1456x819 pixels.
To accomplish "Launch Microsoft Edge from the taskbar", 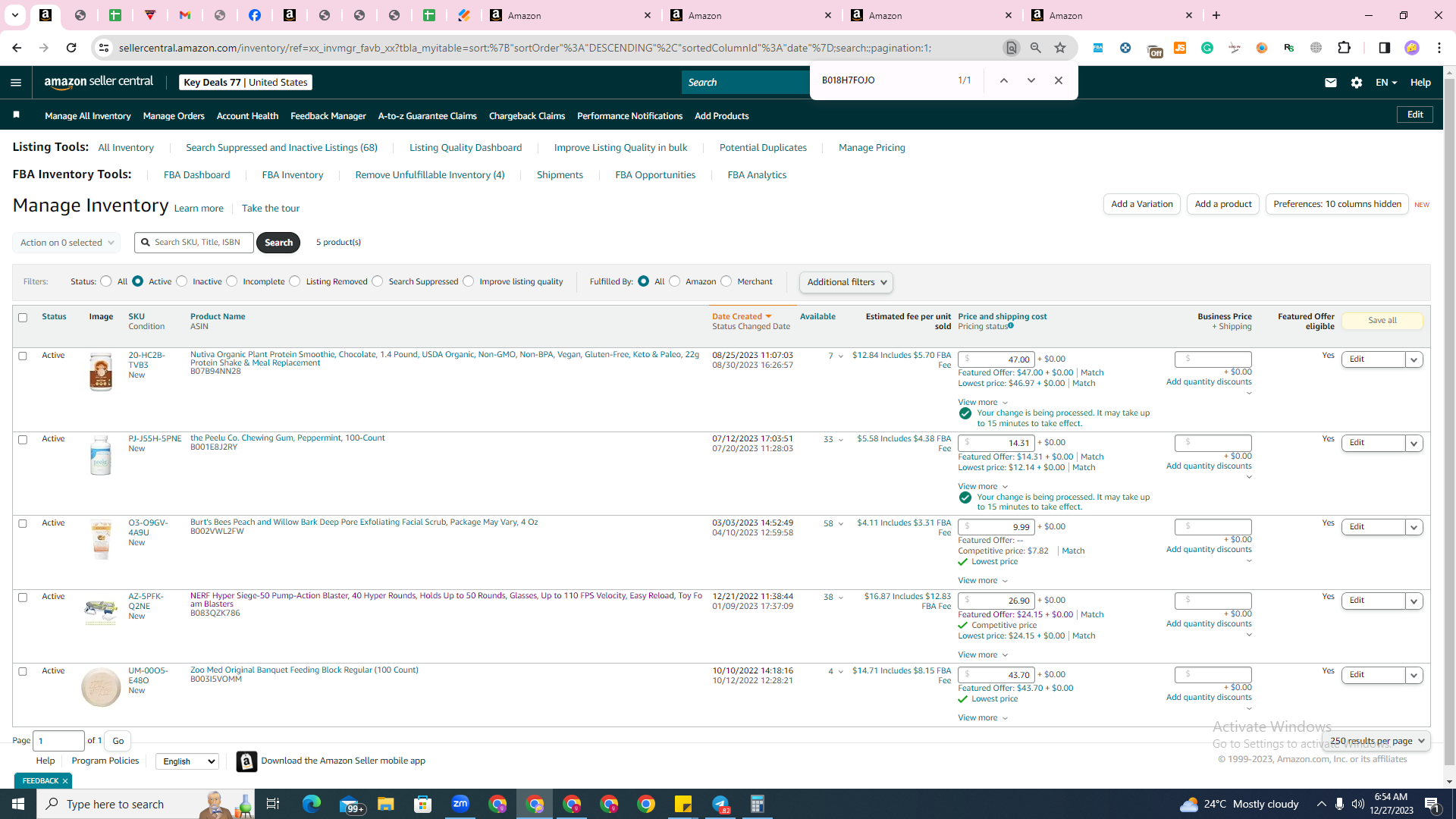I will 312,804.
